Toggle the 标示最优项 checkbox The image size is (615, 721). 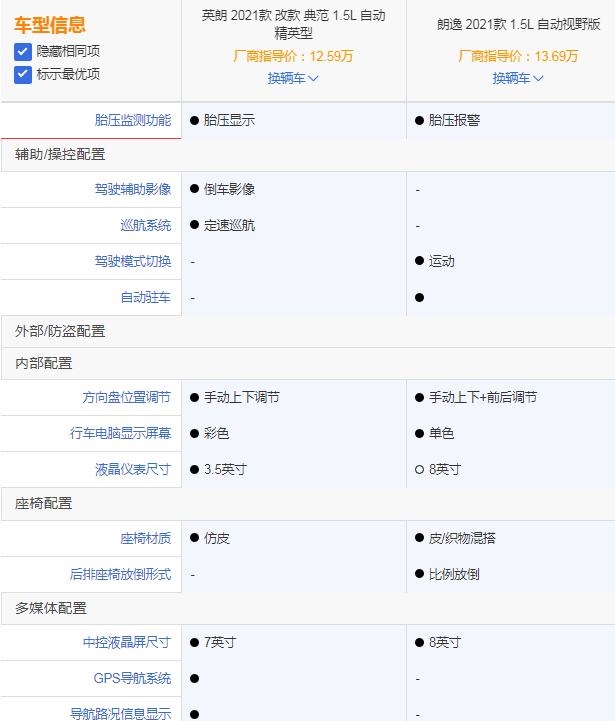click(x=23, y=74)
